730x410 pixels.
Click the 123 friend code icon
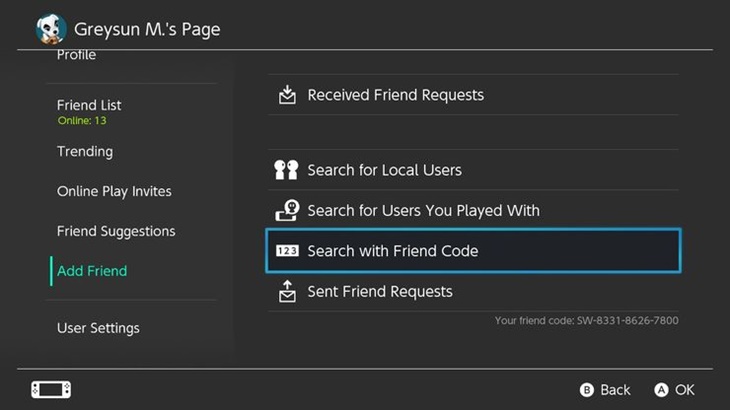pyautogui.click(x=287, y=251)
